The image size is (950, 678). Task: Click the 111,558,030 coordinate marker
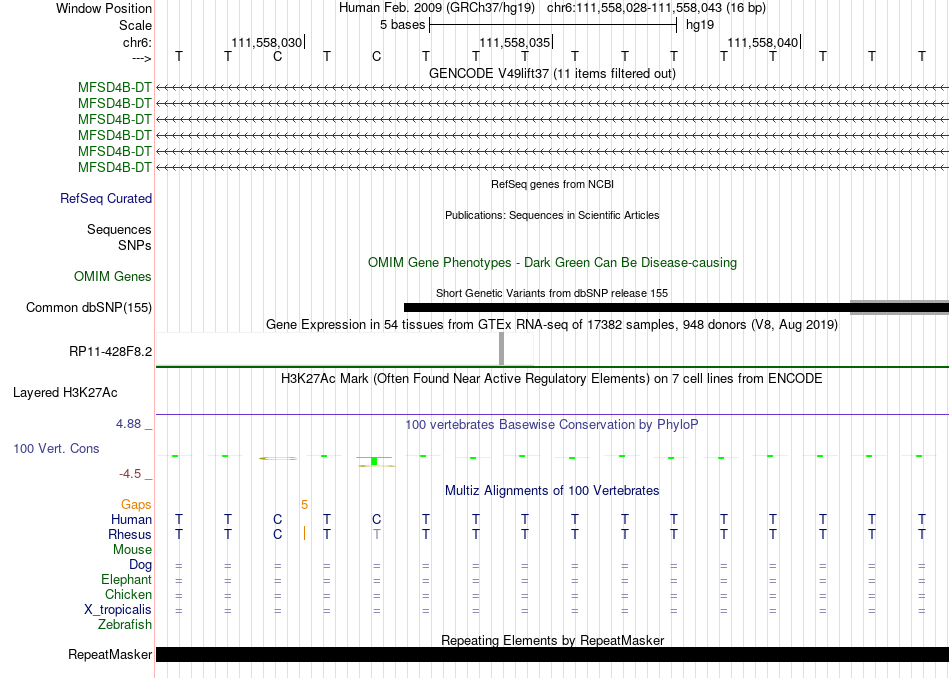coord(267,42)
